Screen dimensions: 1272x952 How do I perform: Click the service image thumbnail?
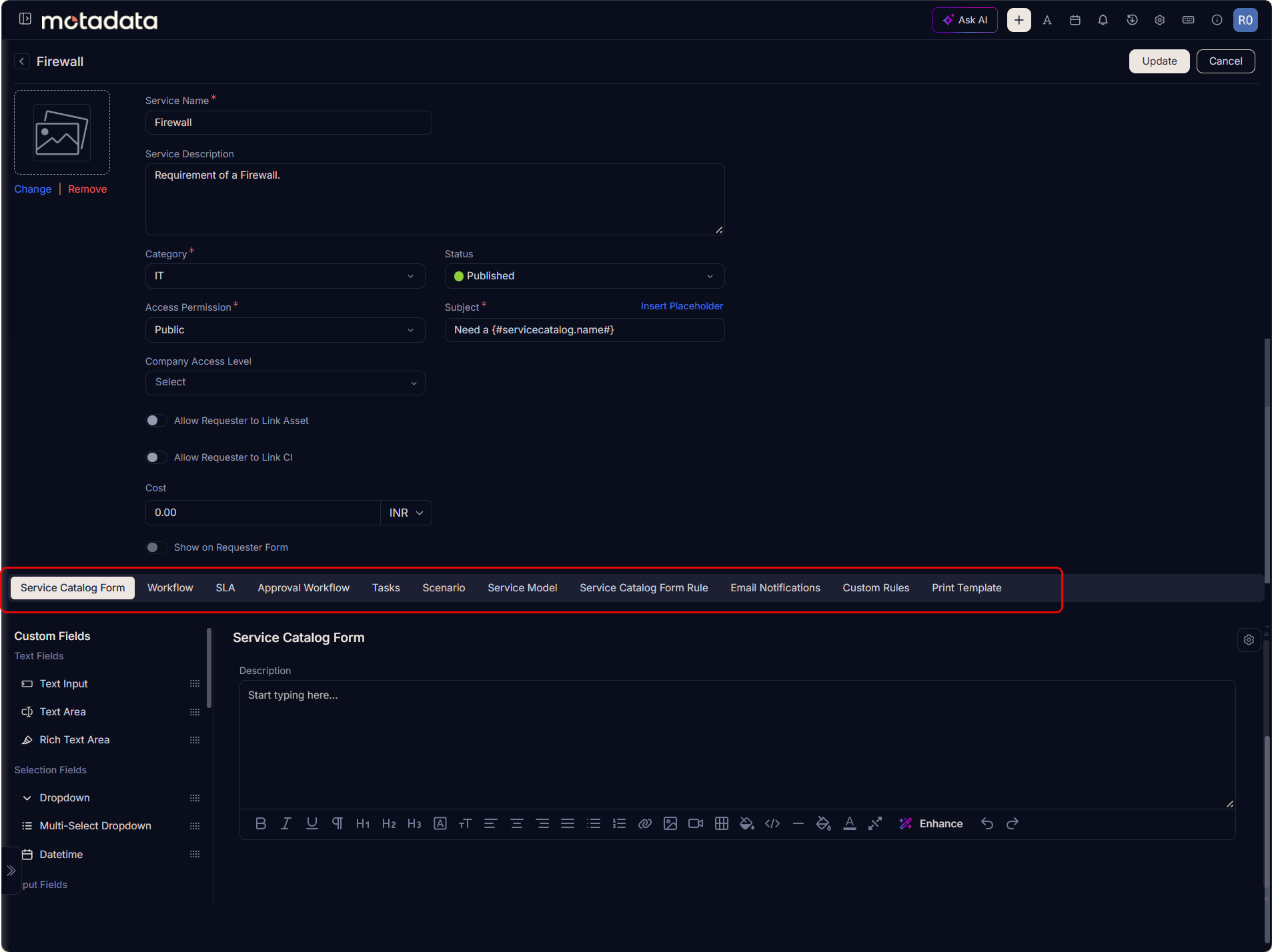[x=62, y=132]
